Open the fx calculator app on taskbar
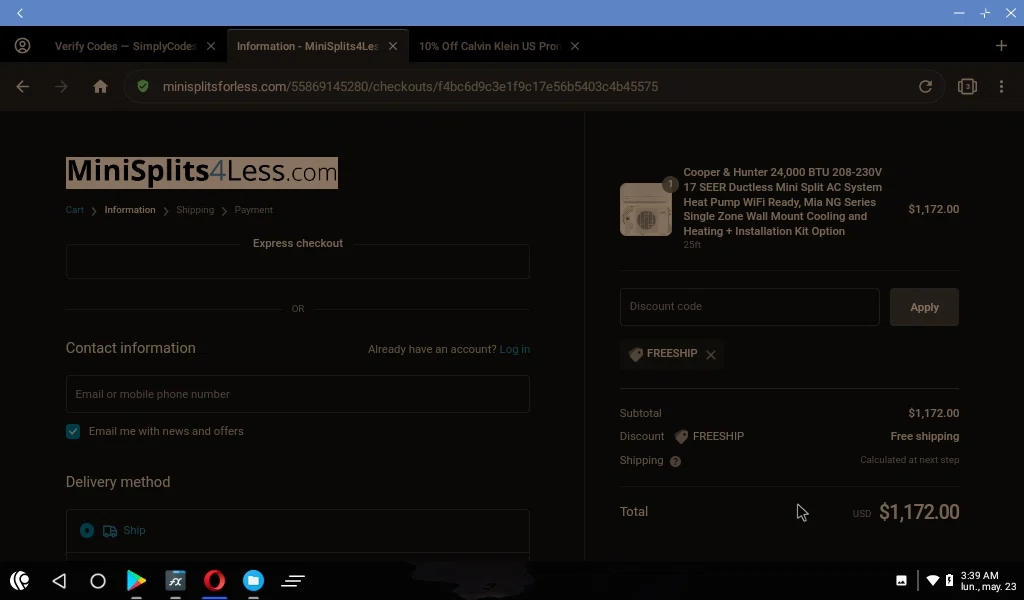Viewport: 1024px width, 600px height. coord(175,580)
